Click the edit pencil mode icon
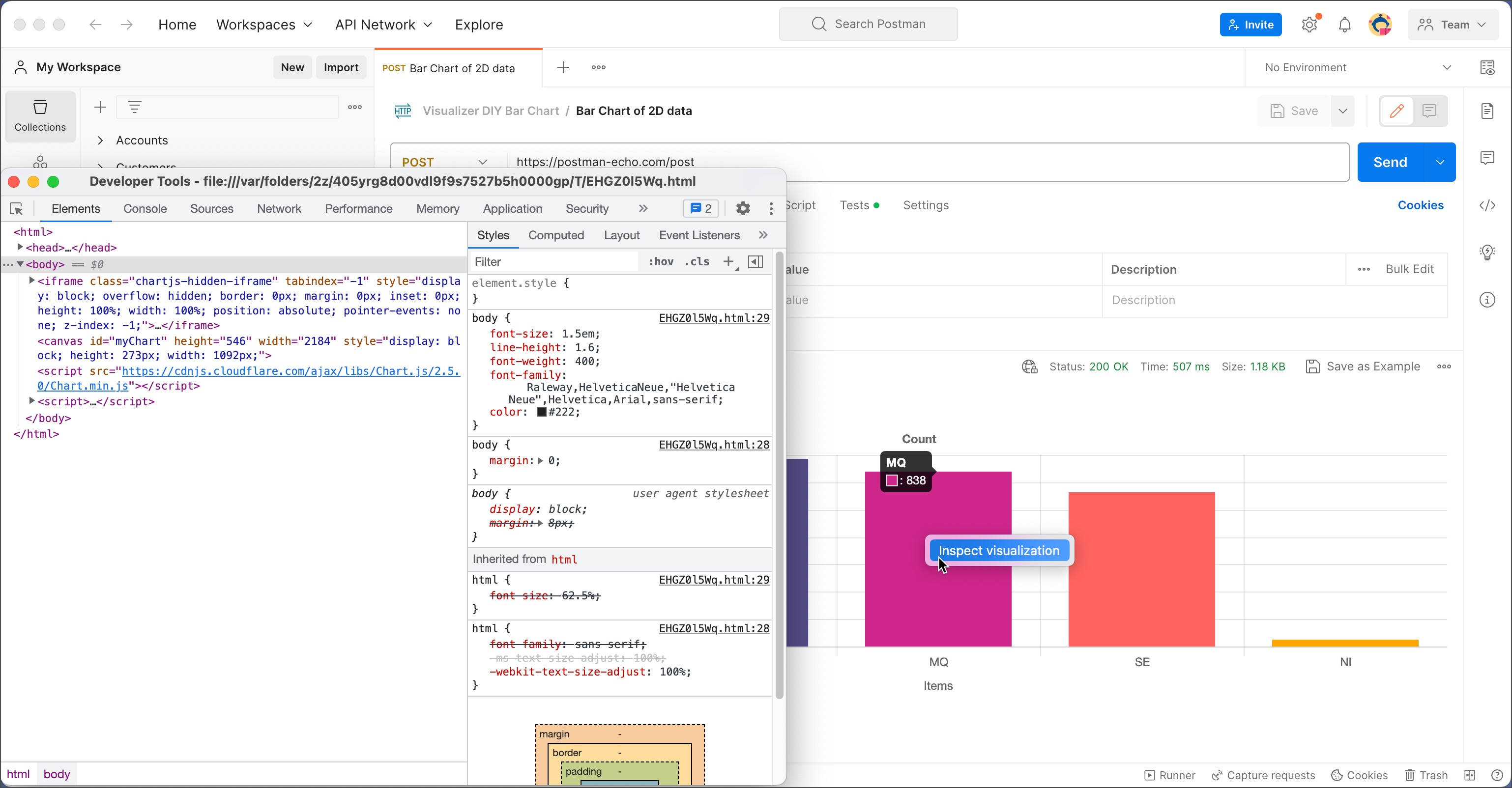This screenshot has width=1512, height=788. [1396, 111]
